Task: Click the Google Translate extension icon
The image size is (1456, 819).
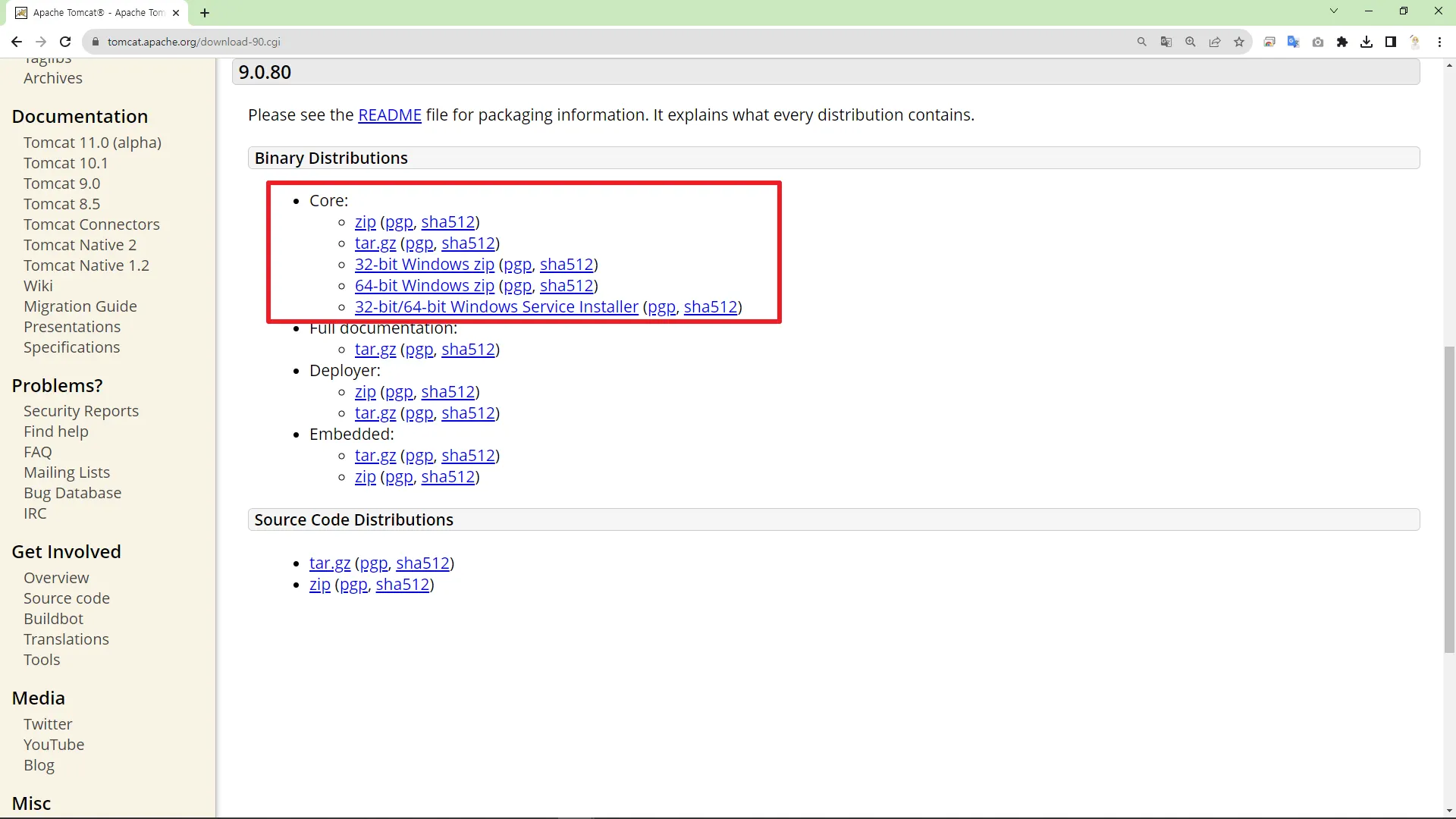Action: click(x=1294, y=42)
